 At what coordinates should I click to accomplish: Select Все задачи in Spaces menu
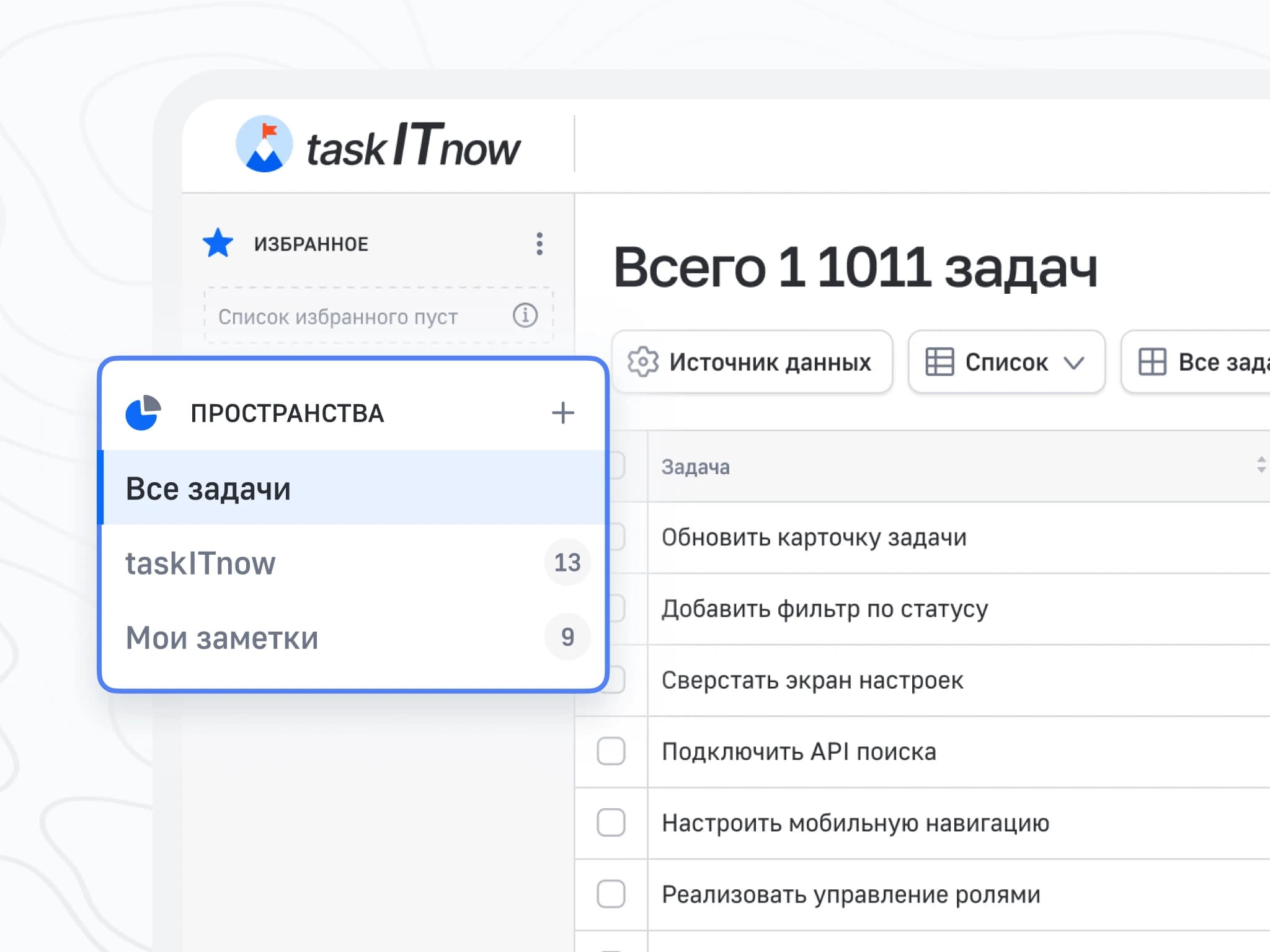click(x=352, y=488)
